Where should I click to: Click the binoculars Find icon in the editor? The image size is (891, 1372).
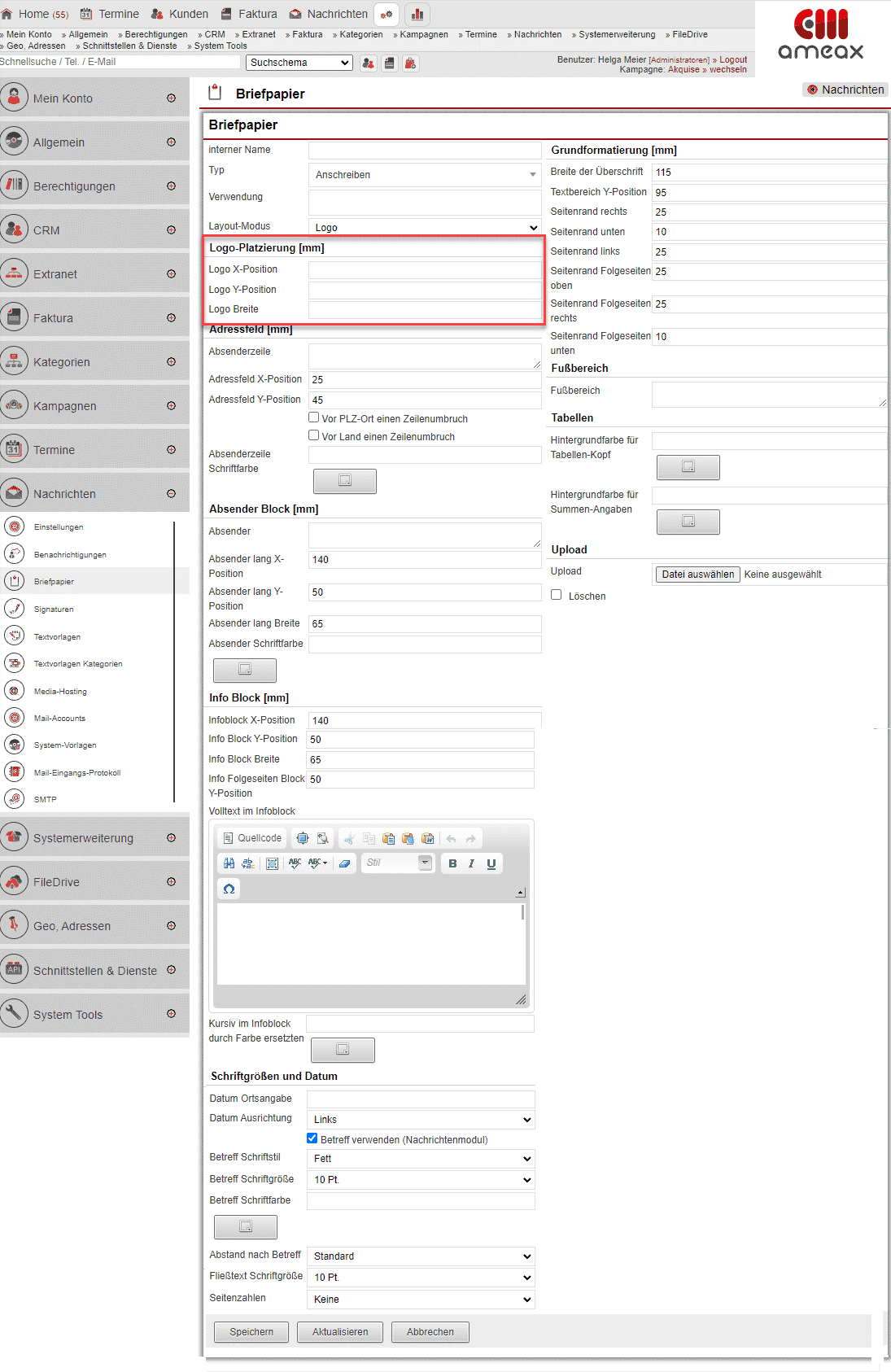click(x=229, y=863)
